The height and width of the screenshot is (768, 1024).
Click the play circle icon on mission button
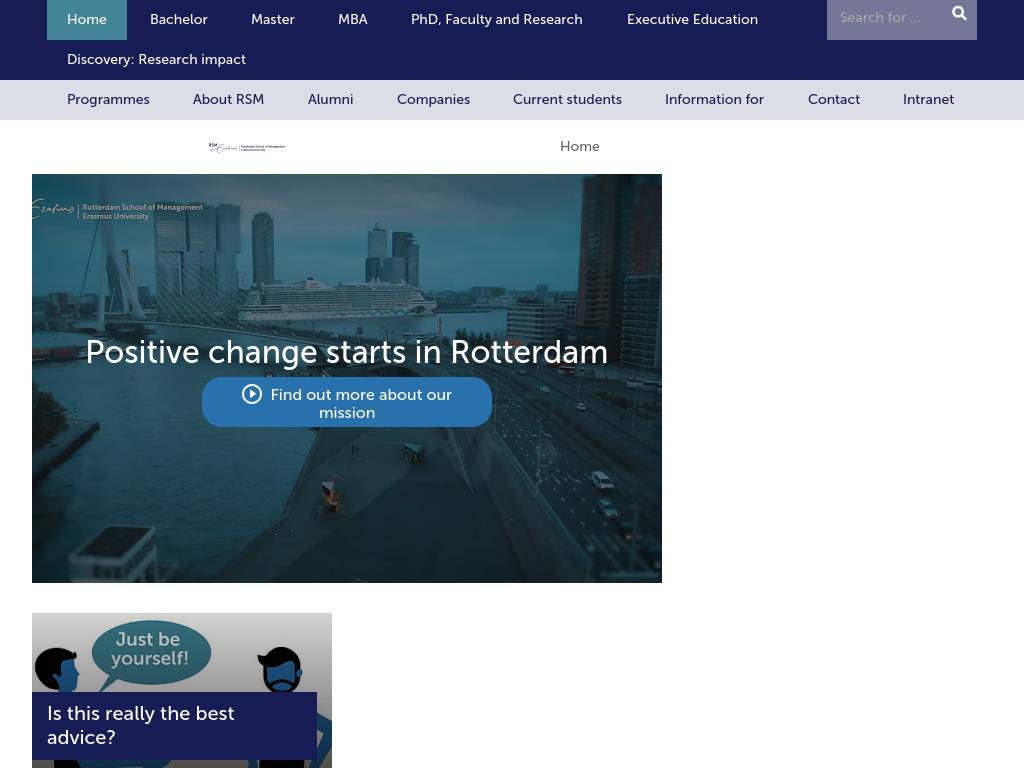[252, 395]
